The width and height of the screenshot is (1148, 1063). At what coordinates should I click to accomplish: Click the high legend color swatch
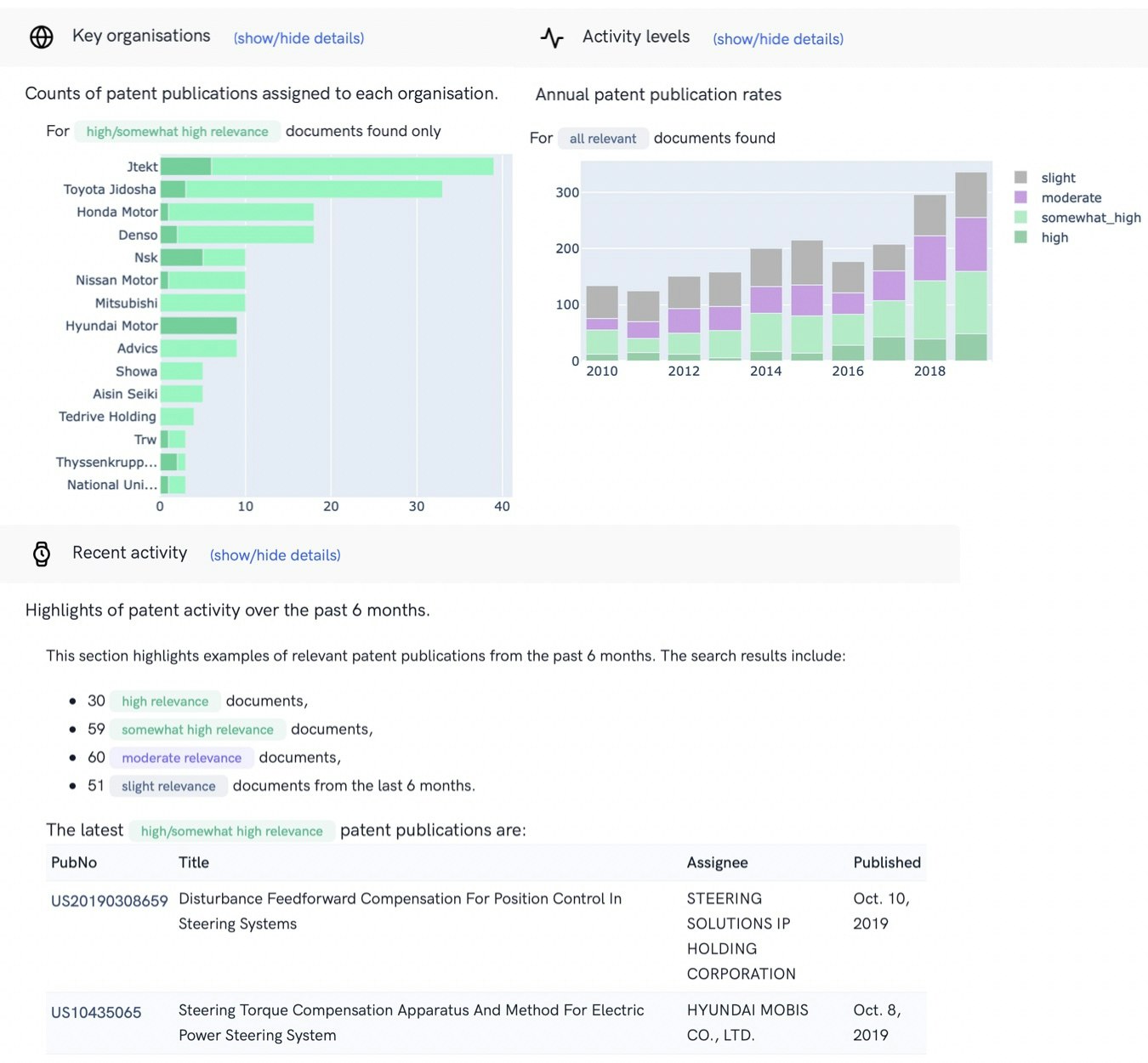coord(1021,236)
